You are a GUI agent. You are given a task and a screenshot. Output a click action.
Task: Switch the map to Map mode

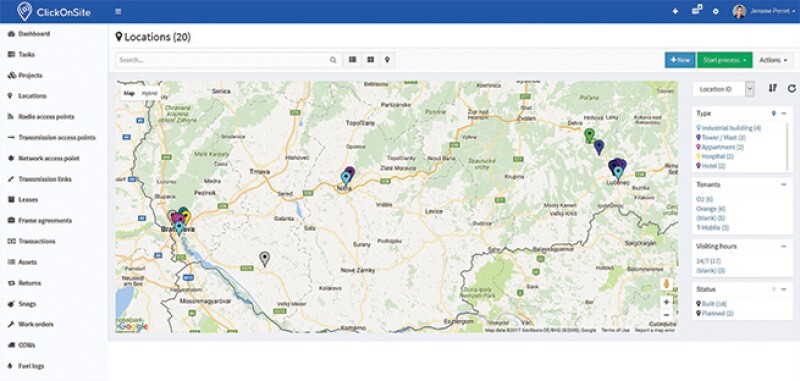click(129, 93)
